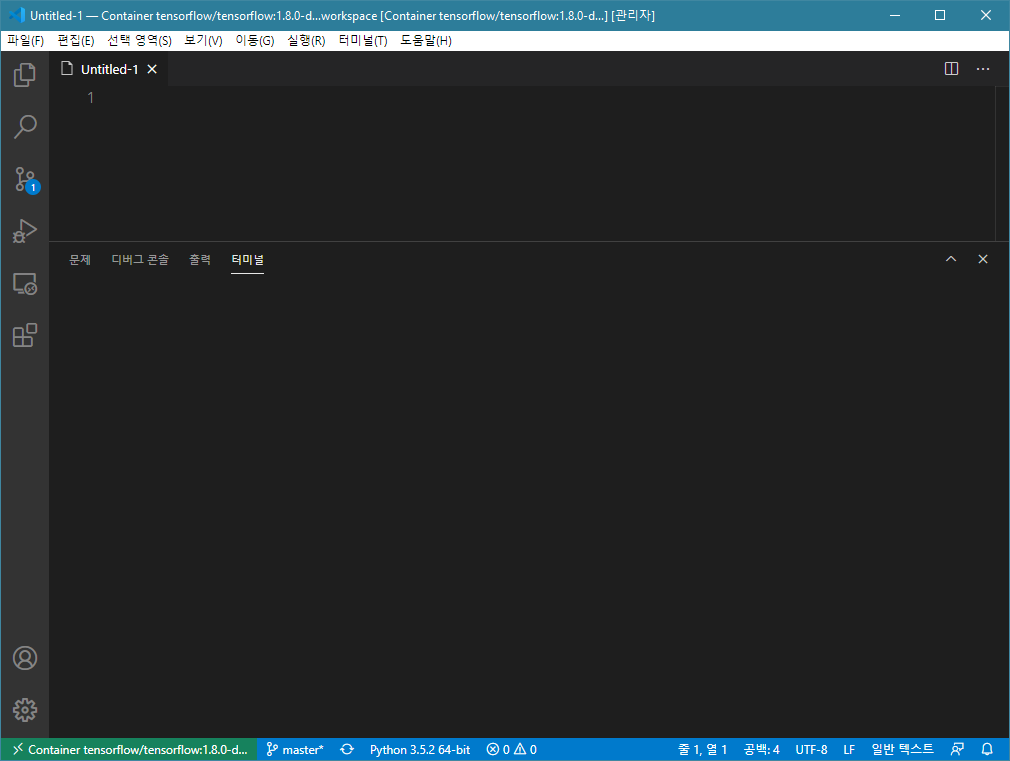Open the 도움말(H) menu
Screen dimensions: 1010x761
pos(426,41)
